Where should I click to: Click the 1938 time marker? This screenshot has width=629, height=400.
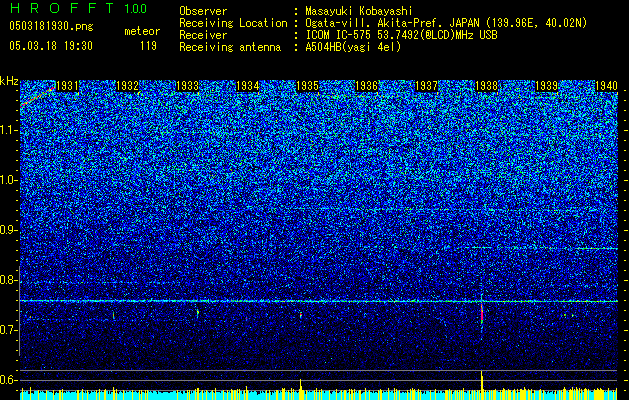click(x=487, y=86)
